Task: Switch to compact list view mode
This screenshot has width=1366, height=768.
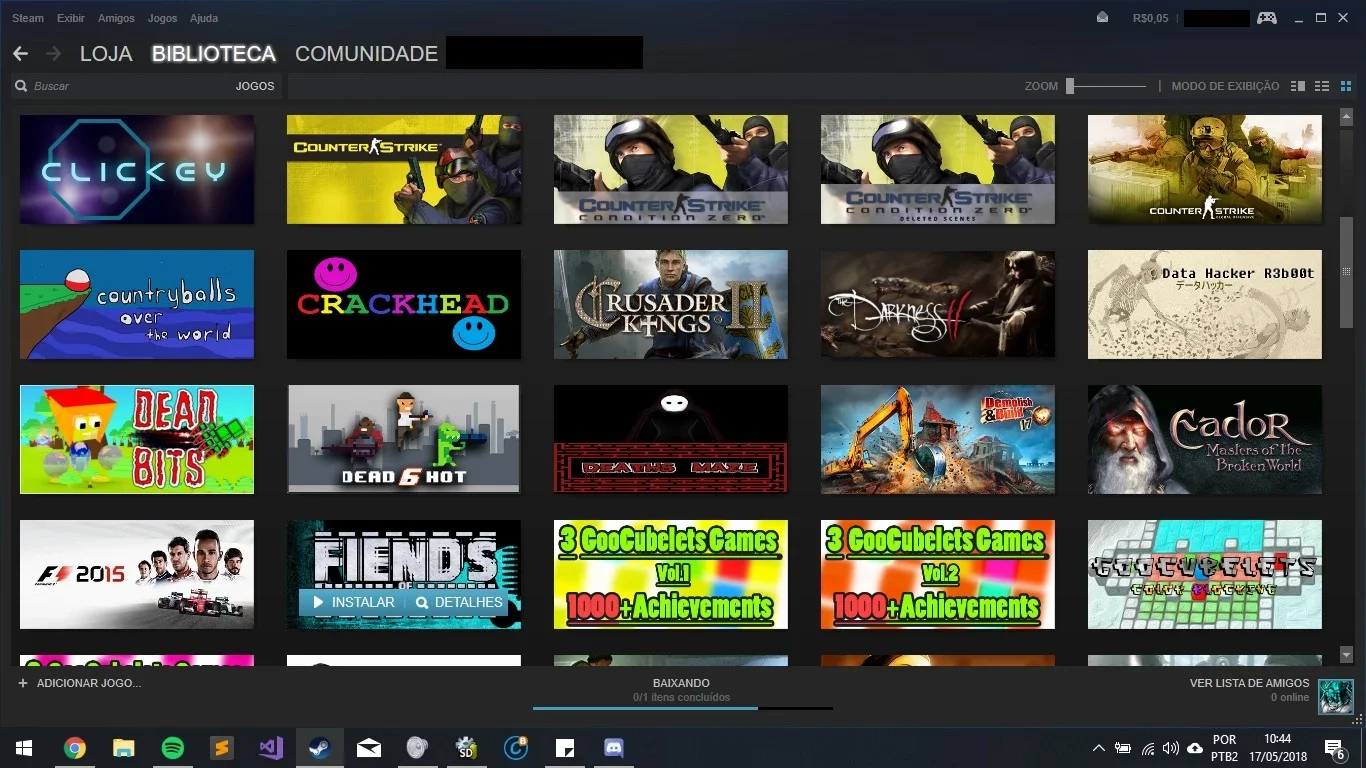Action: (1322, 86)
